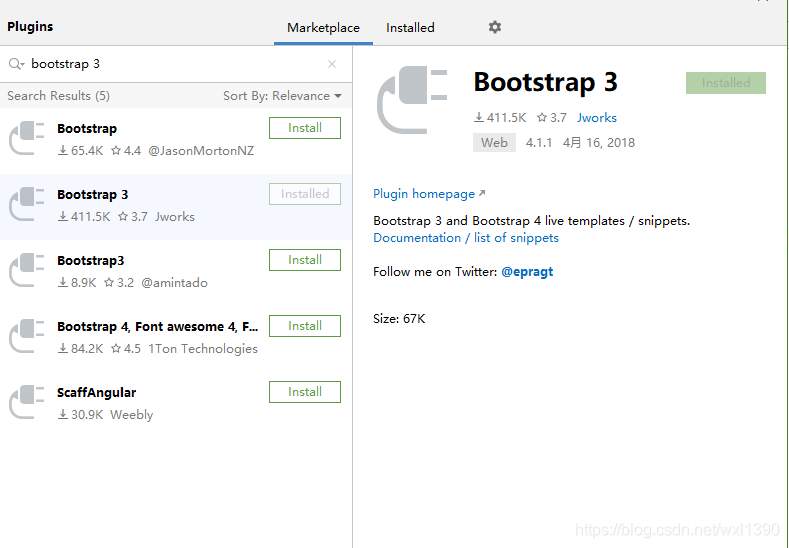Image resolution: width=789 pixels, height=548 pixels.
Task: Select the Bootstrap 3 result title
Action: pos(93,194)
